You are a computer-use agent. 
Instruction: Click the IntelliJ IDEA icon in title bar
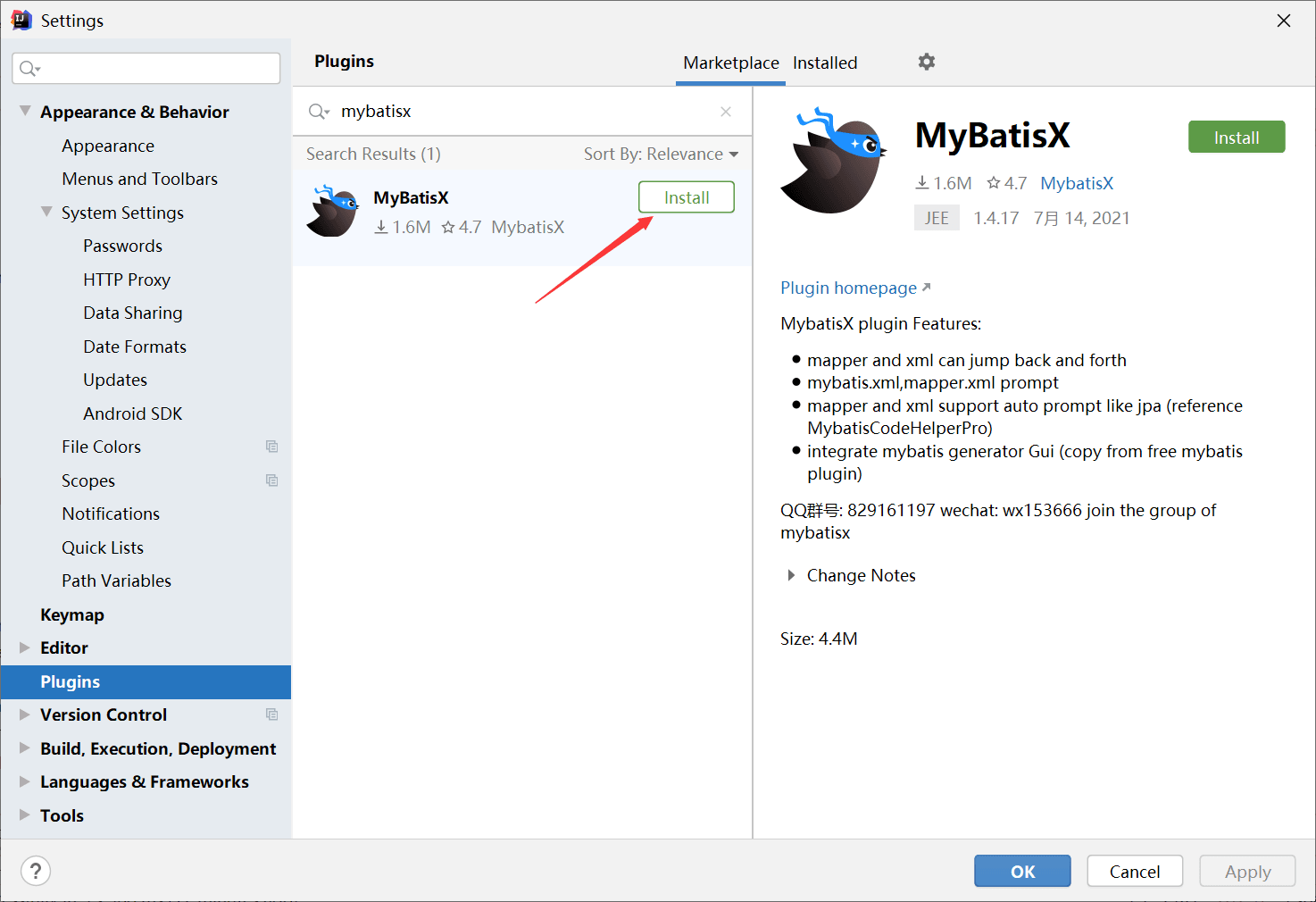click(21, 20)
